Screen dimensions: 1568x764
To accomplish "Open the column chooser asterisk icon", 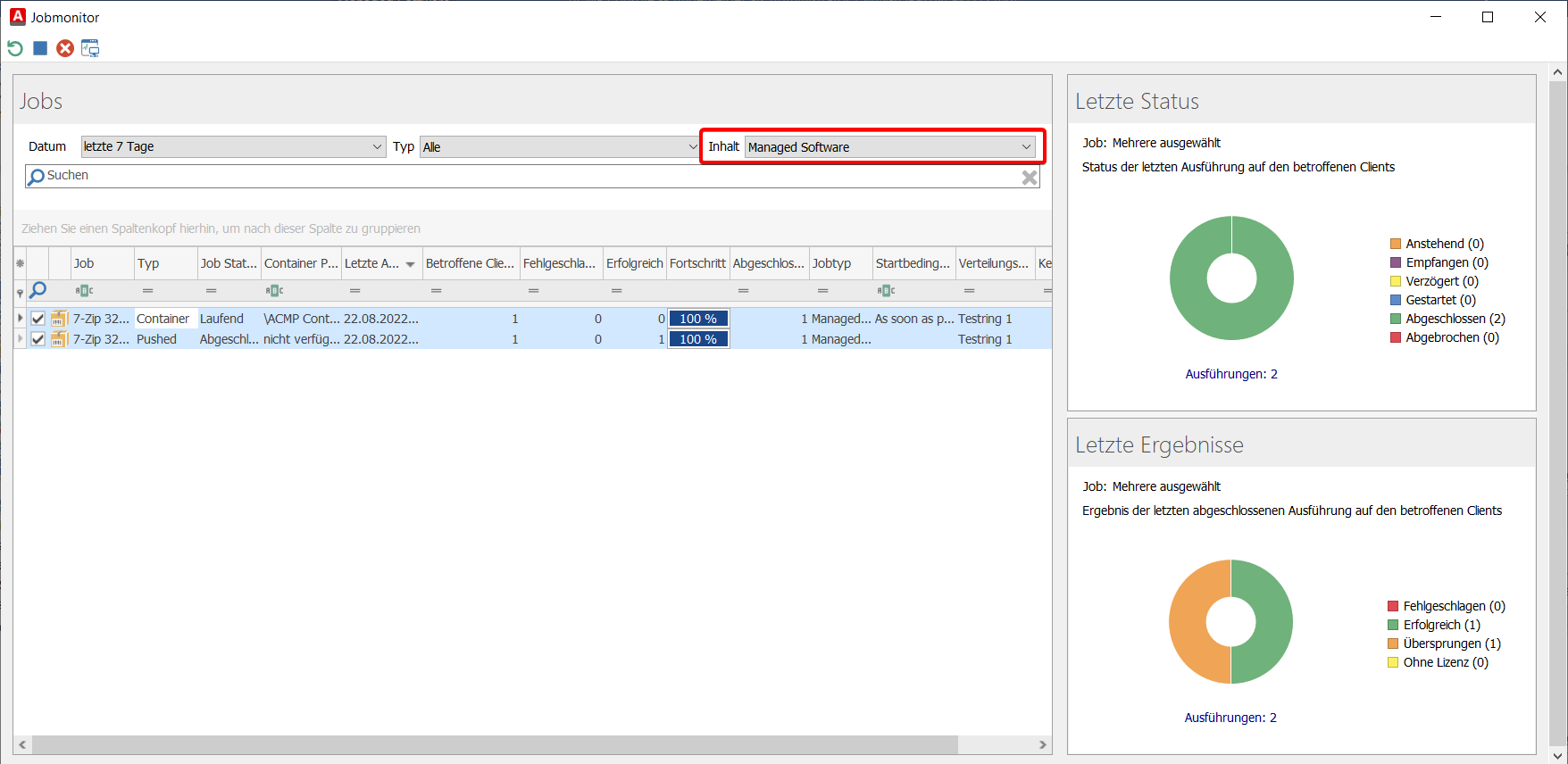I will pyautogui.click(x=20, y=263).
